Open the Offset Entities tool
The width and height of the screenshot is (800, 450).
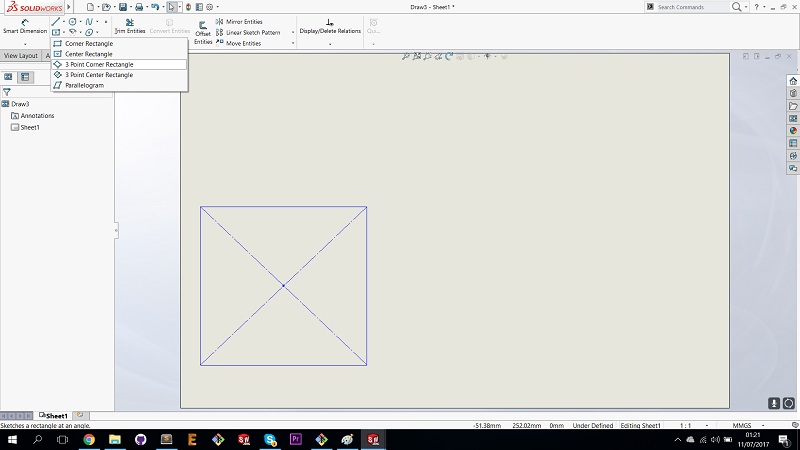click(203, 33)
